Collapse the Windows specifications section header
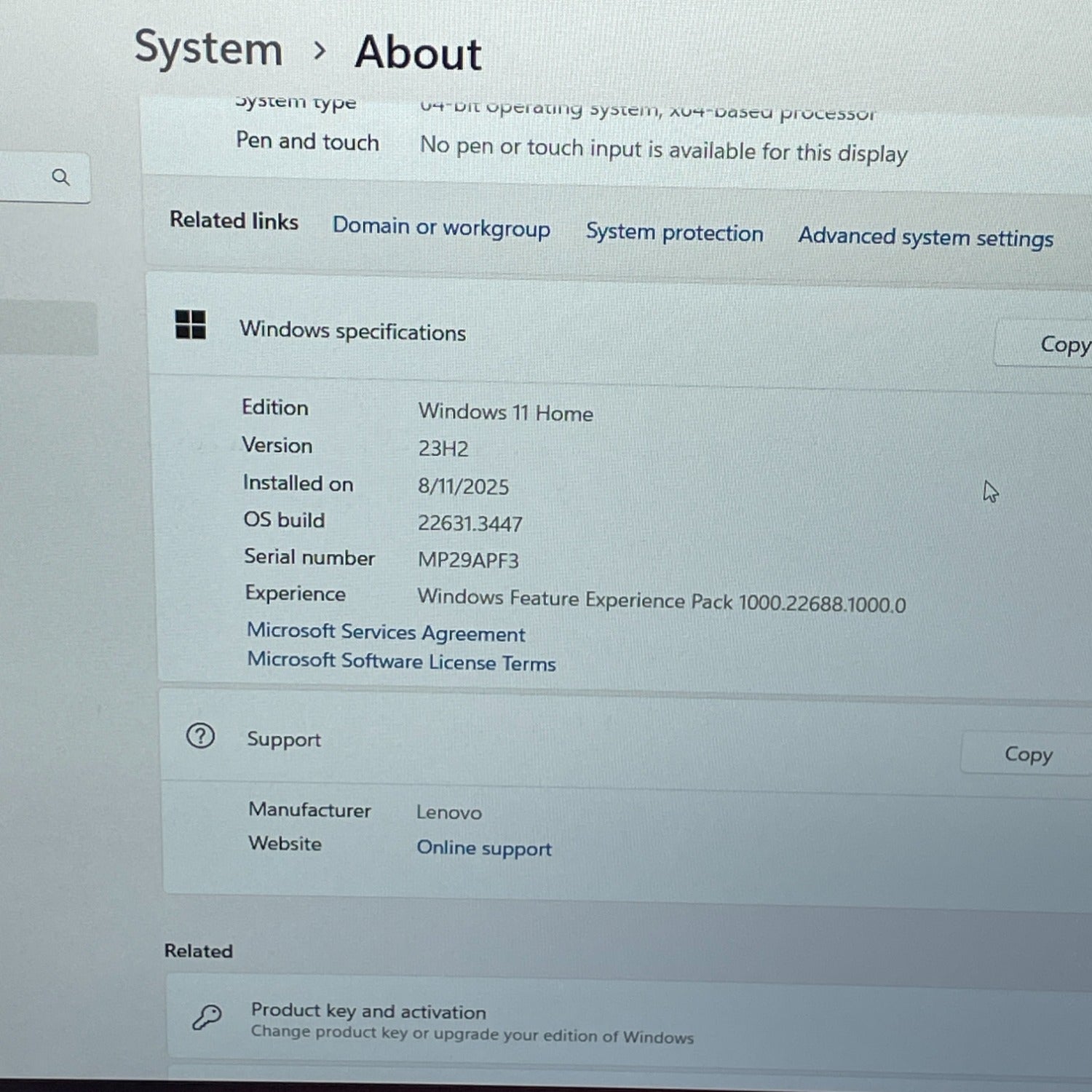The width and height of the screenshot is (1092, 1092). (620, 331)
